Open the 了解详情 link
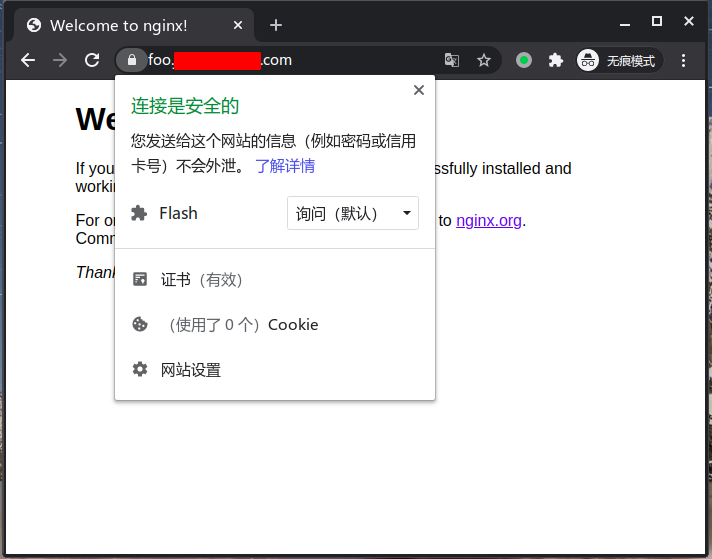The image size is (712, 559). pos(285,166)
